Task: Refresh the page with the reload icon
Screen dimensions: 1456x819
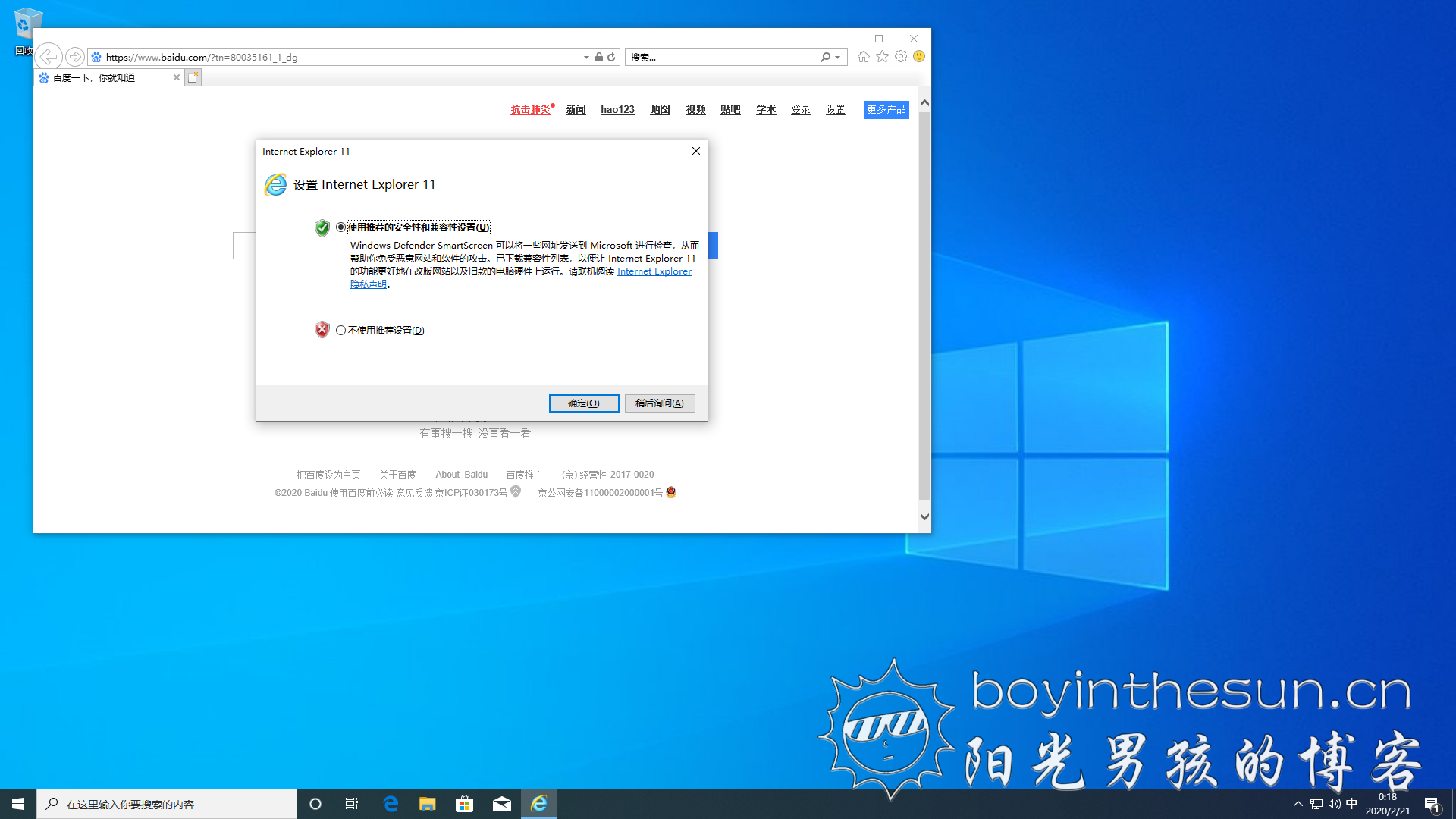Action: 611,57
